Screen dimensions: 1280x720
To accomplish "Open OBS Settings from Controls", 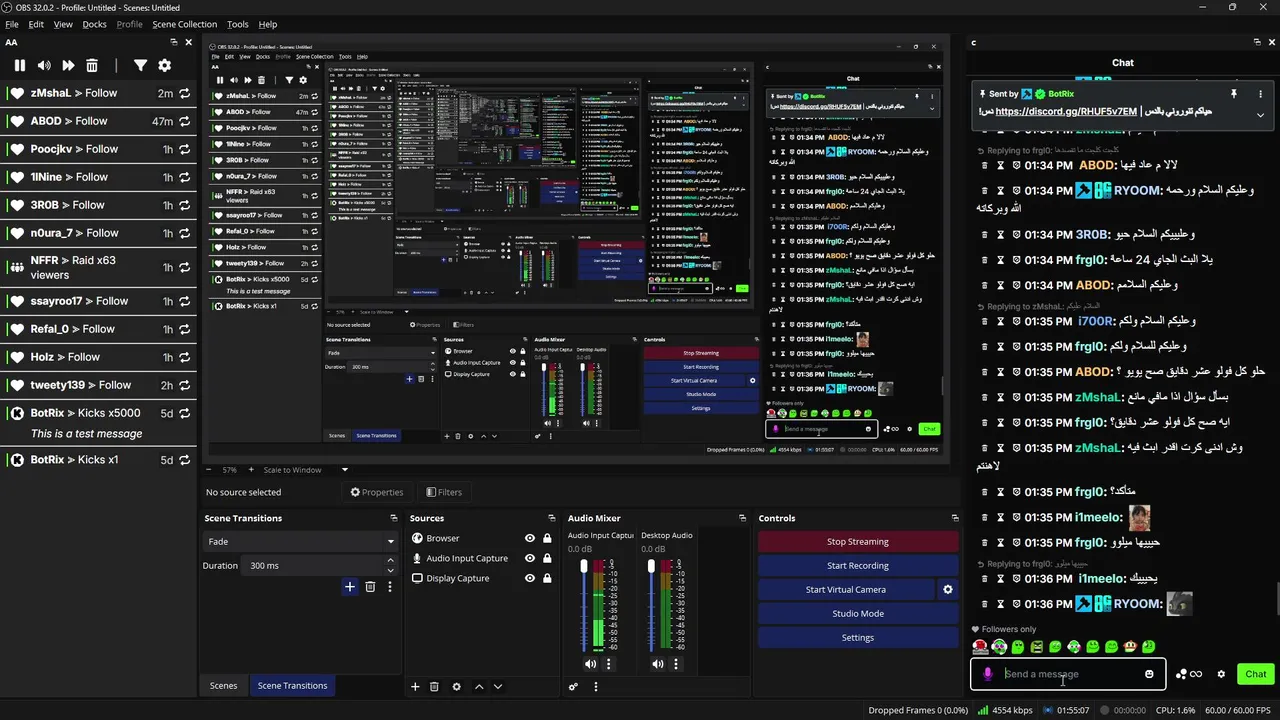I will coord(858,638).
